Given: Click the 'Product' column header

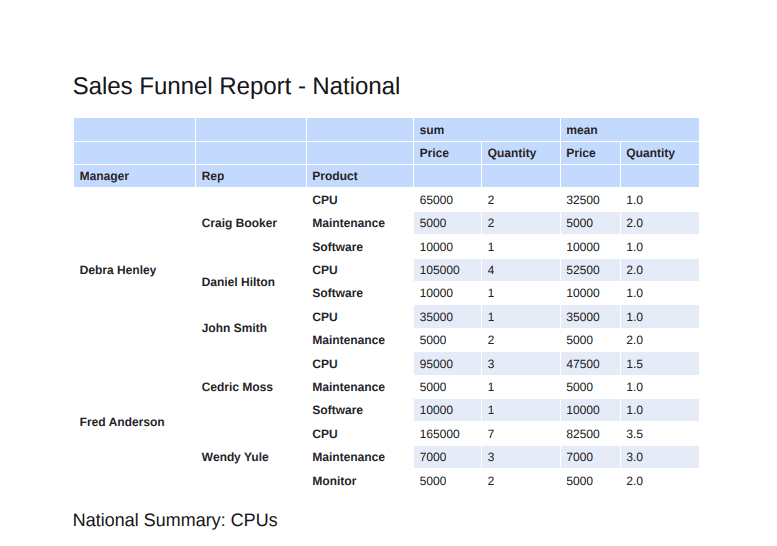Looking at the screenshot, I should click(360, 176).
